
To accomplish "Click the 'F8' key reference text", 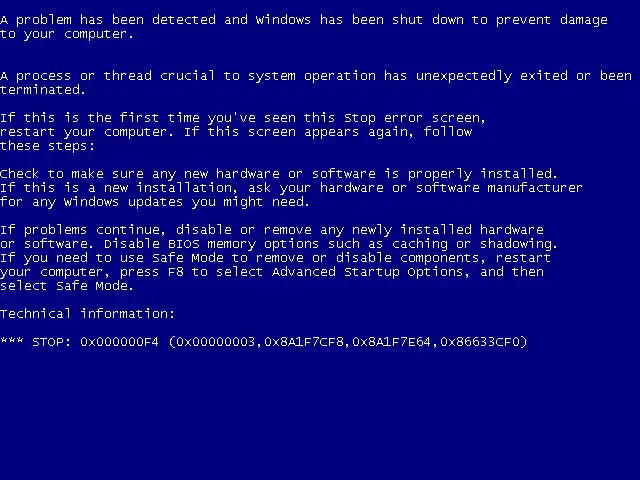I will tap(176, 272).
